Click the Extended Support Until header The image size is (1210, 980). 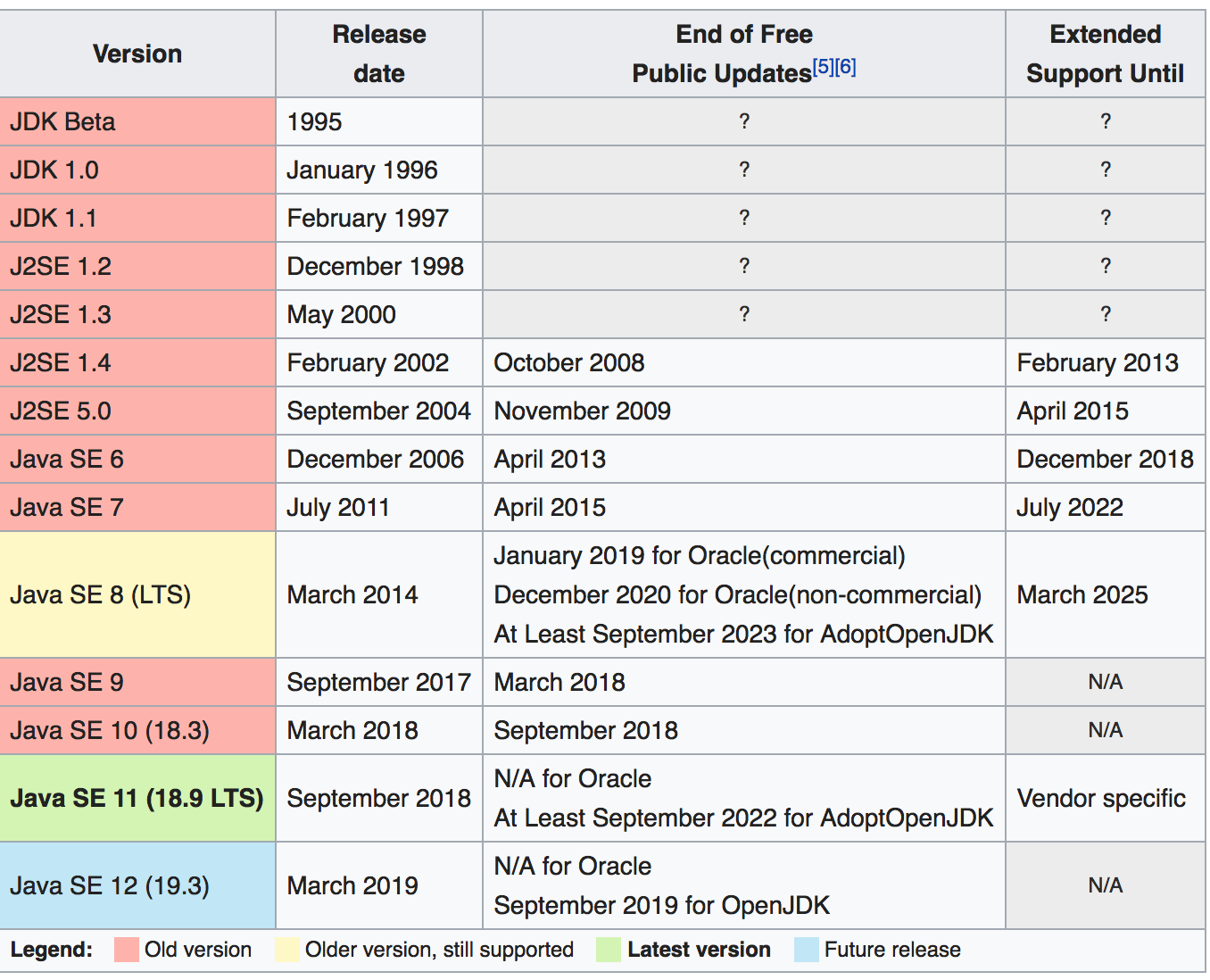pyautogui.click(x=1106, y=54)
